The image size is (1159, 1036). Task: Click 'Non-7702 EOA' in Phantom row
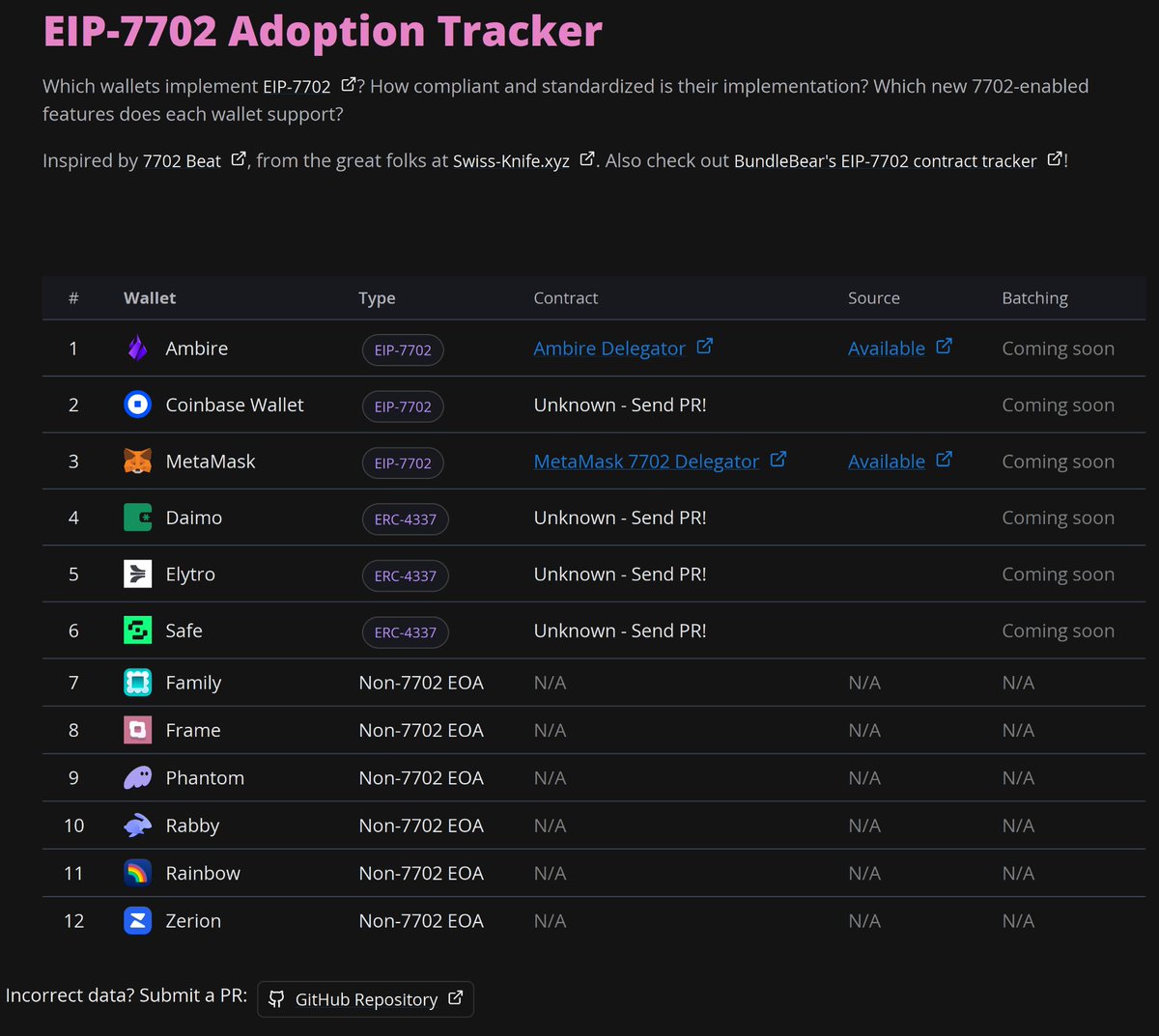click(421, 778)
